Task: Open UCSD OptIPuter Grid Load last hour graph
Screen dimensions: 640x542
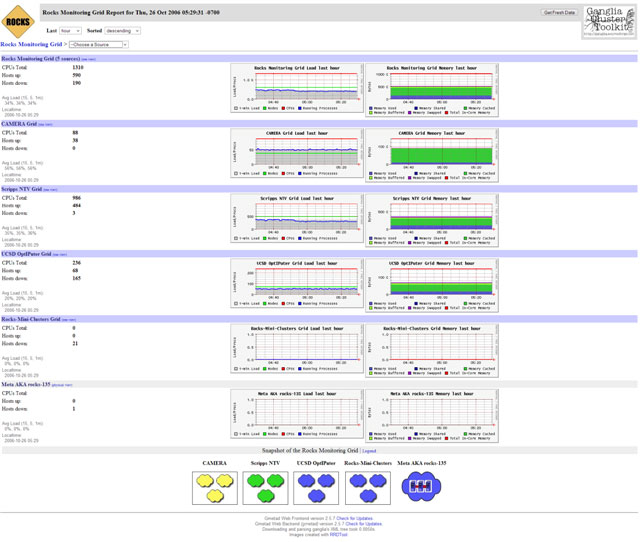Action: 297,284
